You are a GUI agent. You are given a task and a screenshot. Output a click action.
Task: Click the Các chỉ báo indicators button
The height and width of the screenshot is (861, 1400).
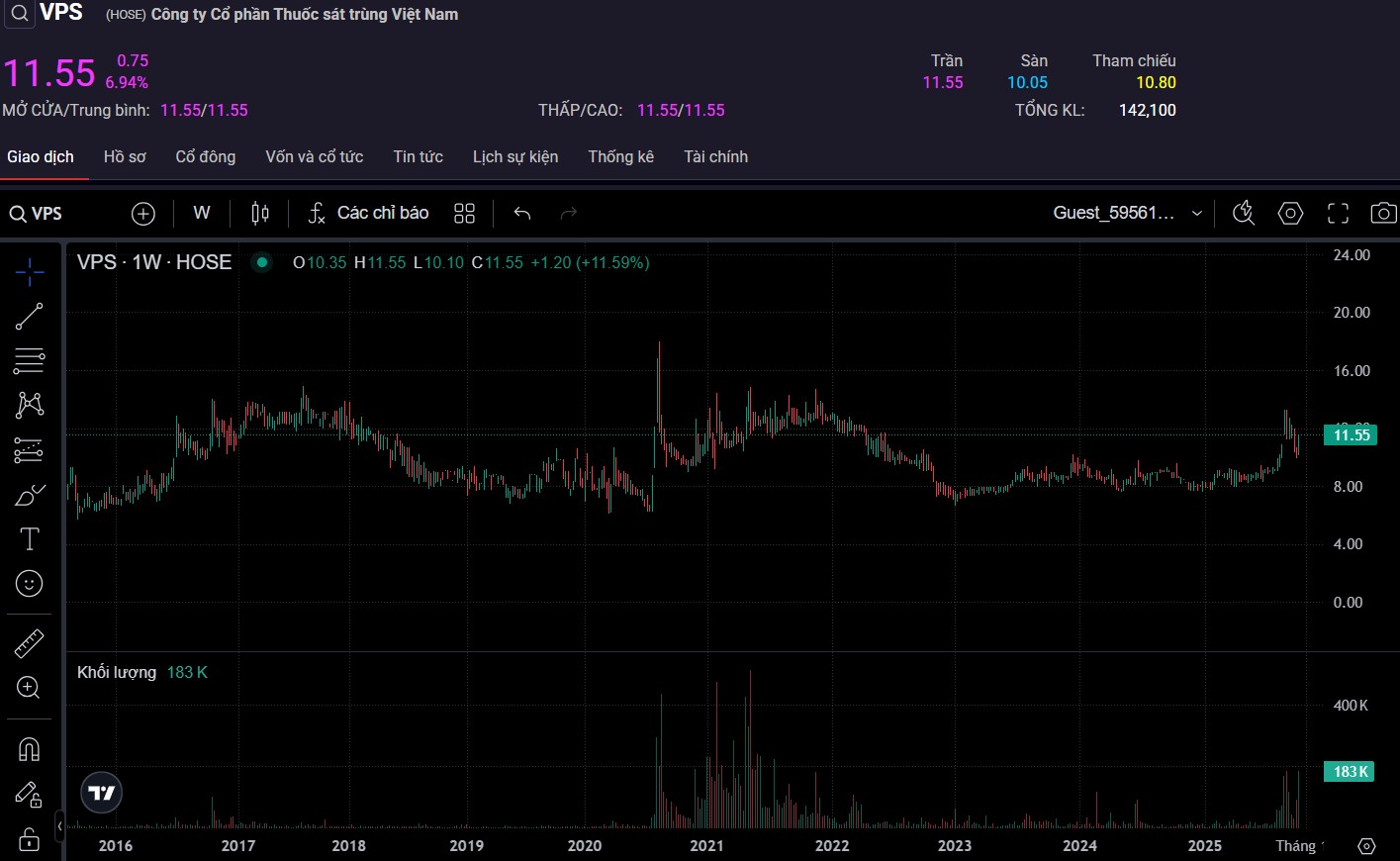pyautogui.click(x=368, y=213)
